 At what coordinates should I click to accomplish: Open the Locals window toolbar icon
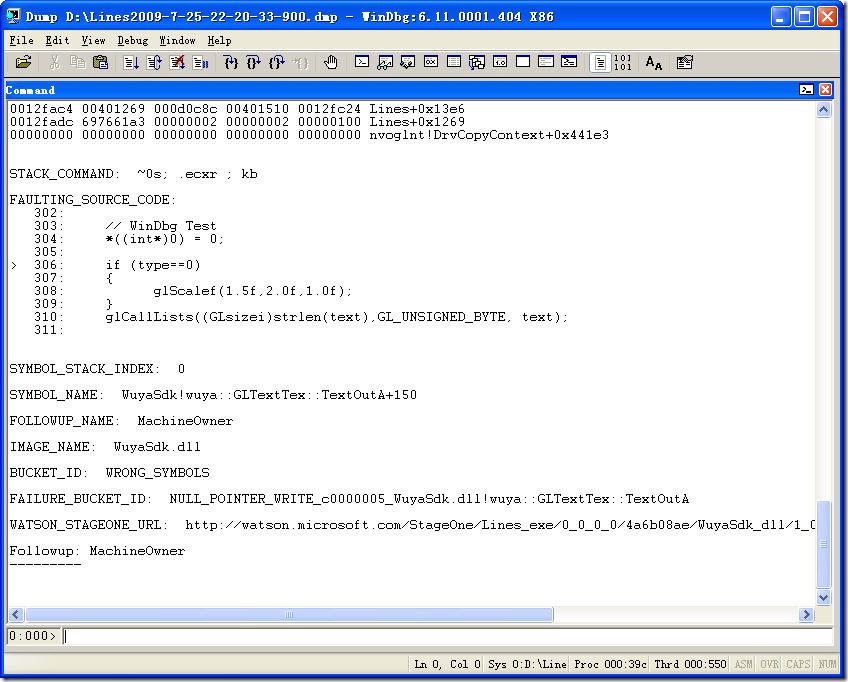408,62
